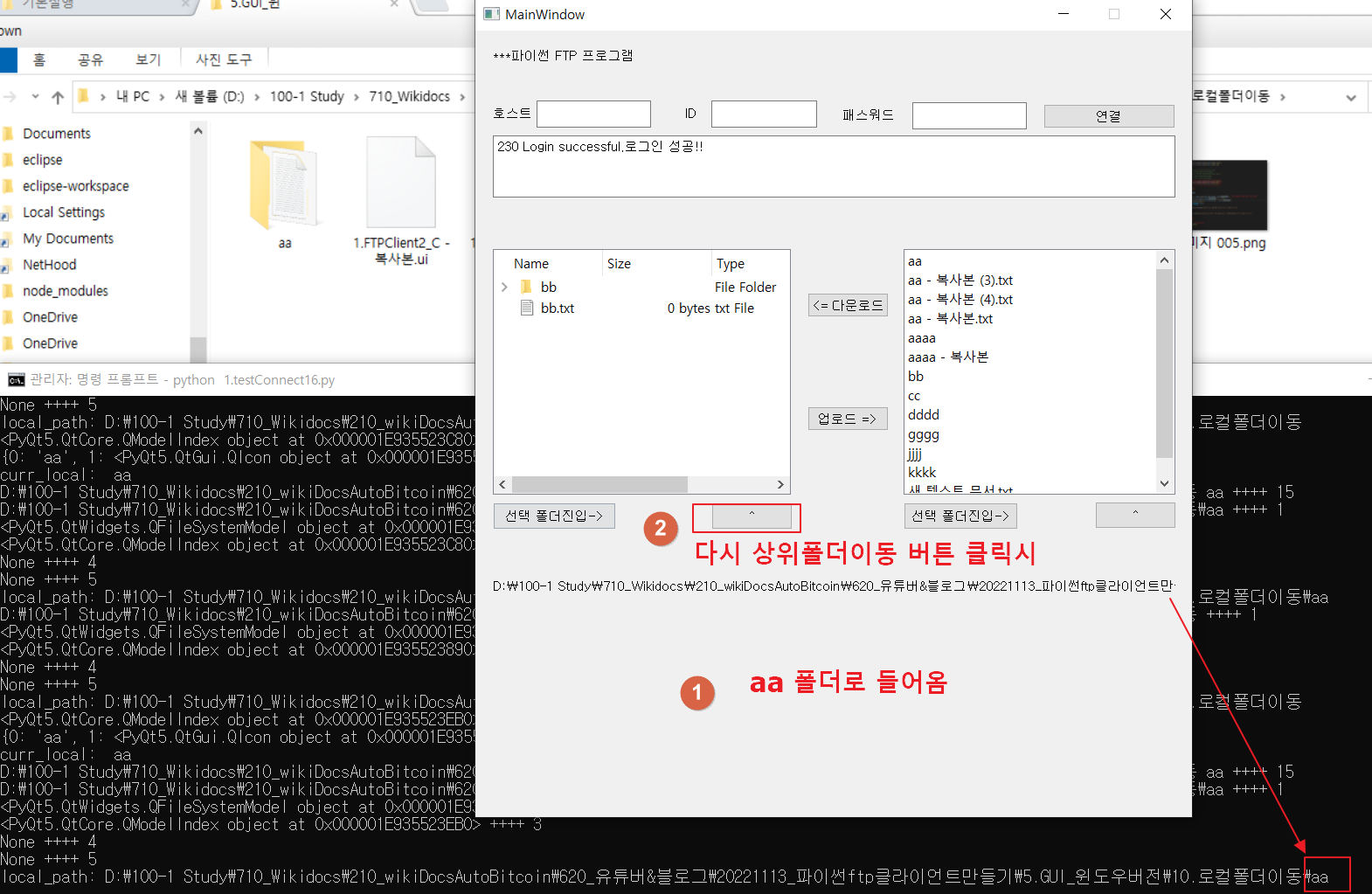The width and height of the screenshot is (1372, 894).
Task: Select 'gggg' in the remote list
Action: tap(924, 434)
